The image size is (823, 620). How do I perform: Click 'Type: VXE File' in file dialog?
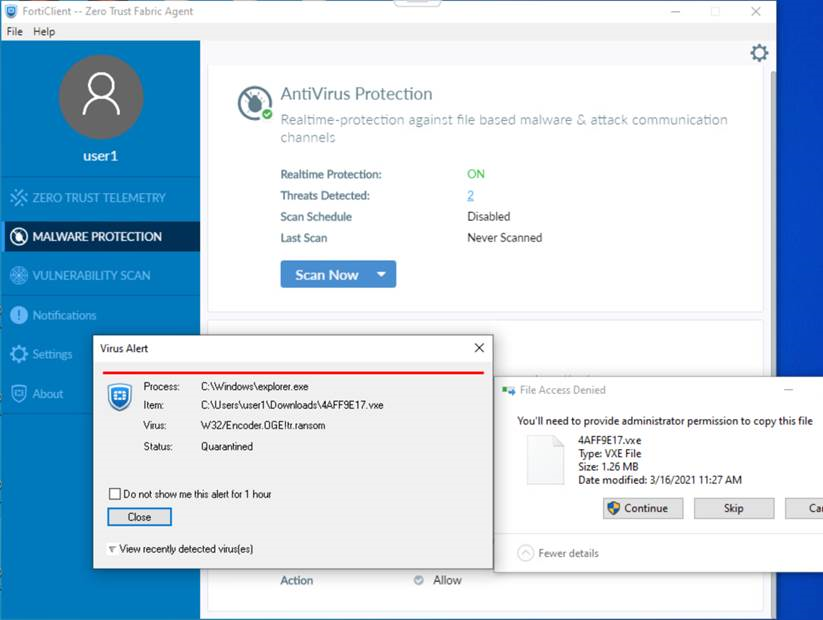pyautogui.click(x=609, y=453)
